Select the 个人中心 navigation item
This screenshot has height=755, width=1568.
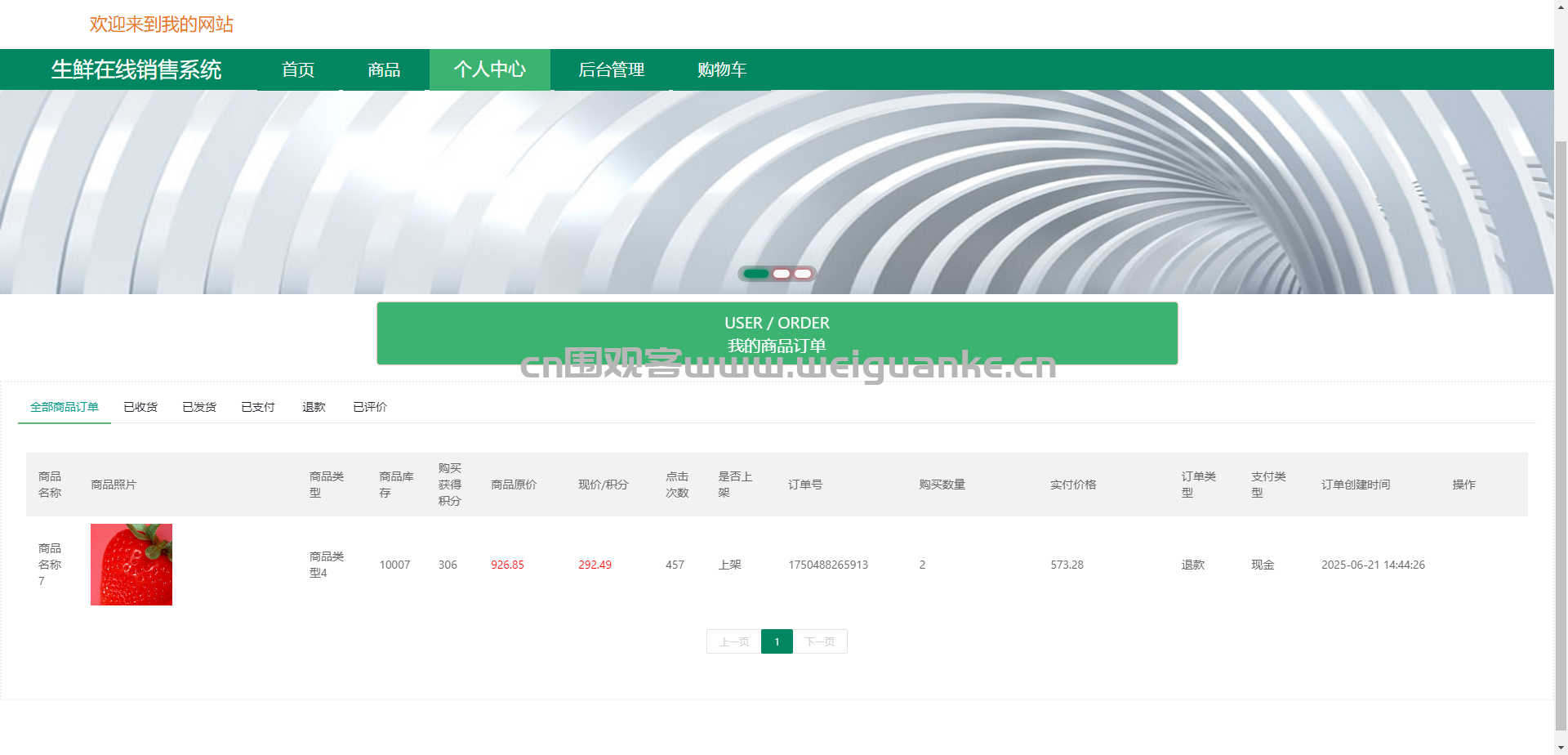click(490, 69)
